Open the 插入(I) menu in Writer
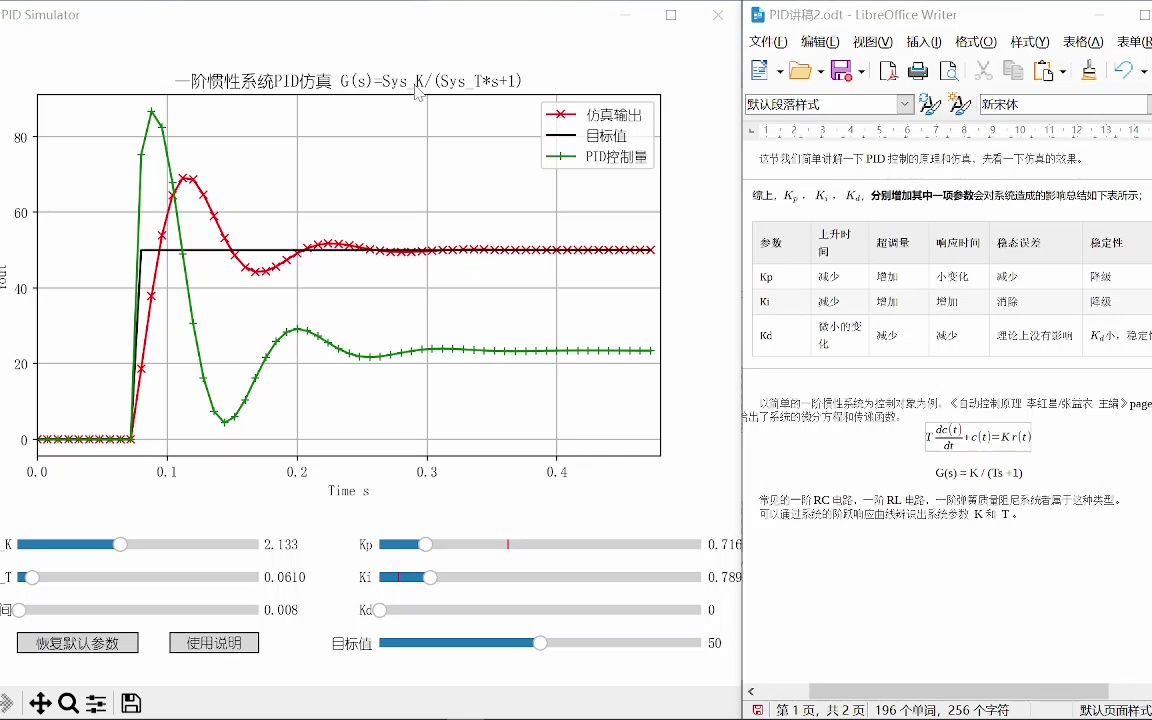The image size is (1152, 720). [922, 42]
